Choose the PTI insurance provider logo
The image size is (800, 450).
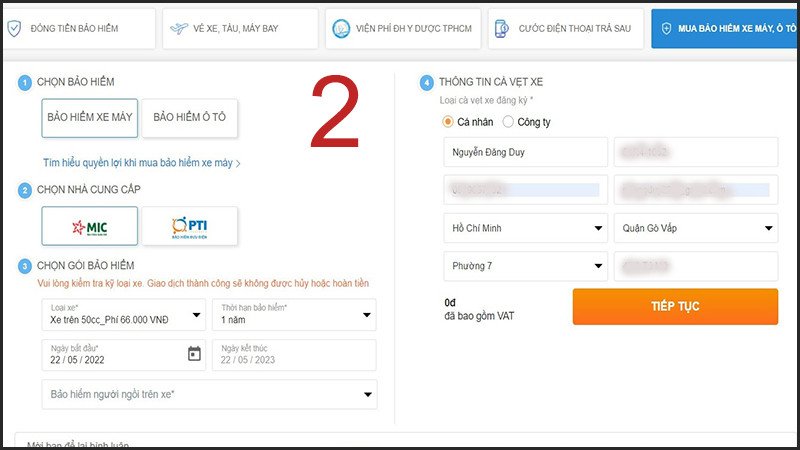pos(189,226)
